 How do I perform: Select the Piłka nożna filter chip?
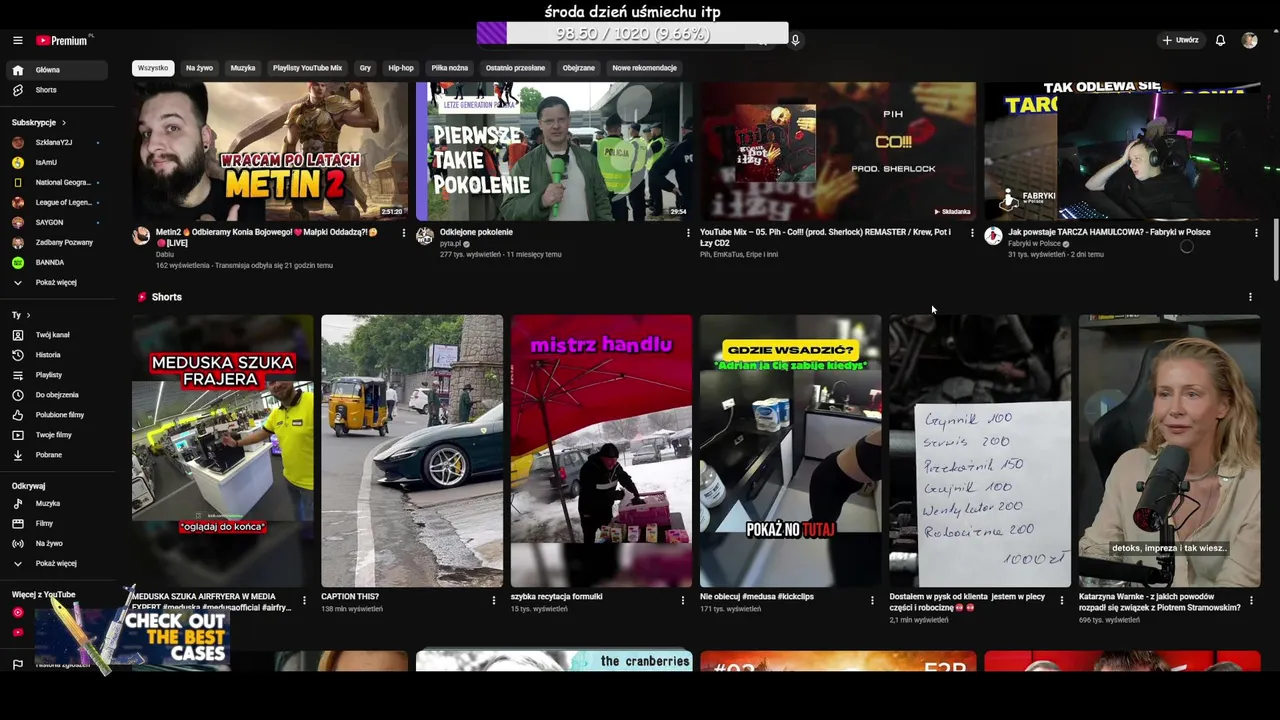tap(450, 68)
